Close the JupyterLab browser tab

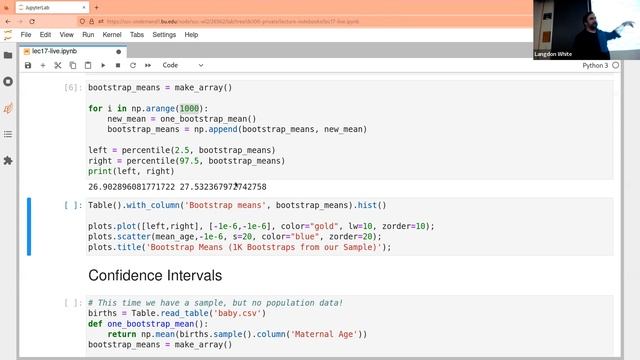(x=84, y=7)
